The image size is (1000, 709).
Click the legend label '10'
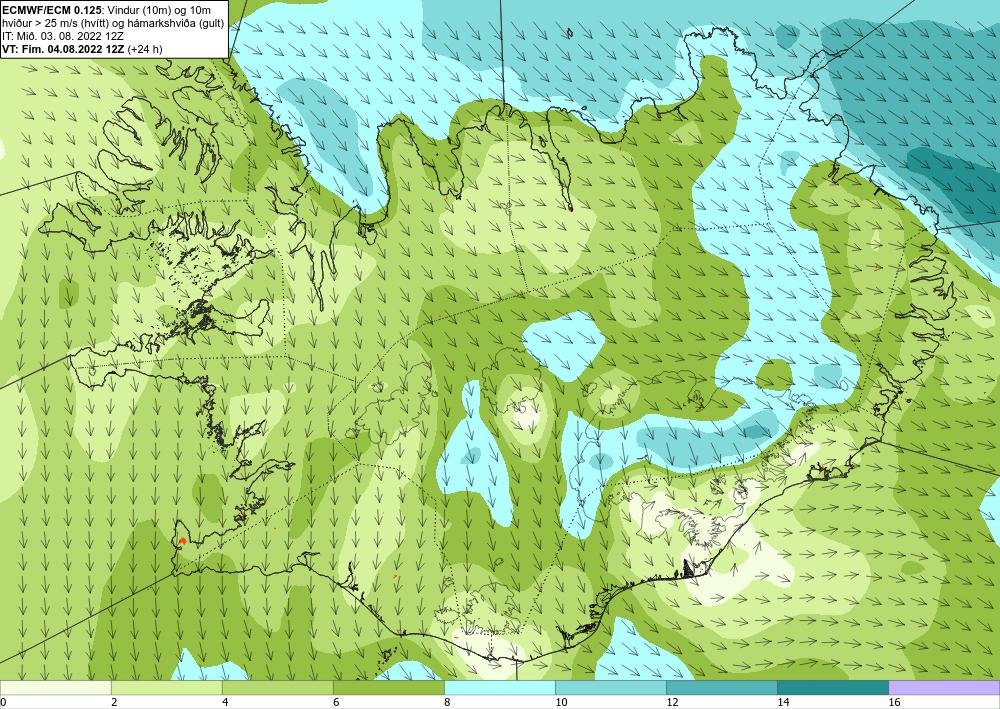point(561,702)
